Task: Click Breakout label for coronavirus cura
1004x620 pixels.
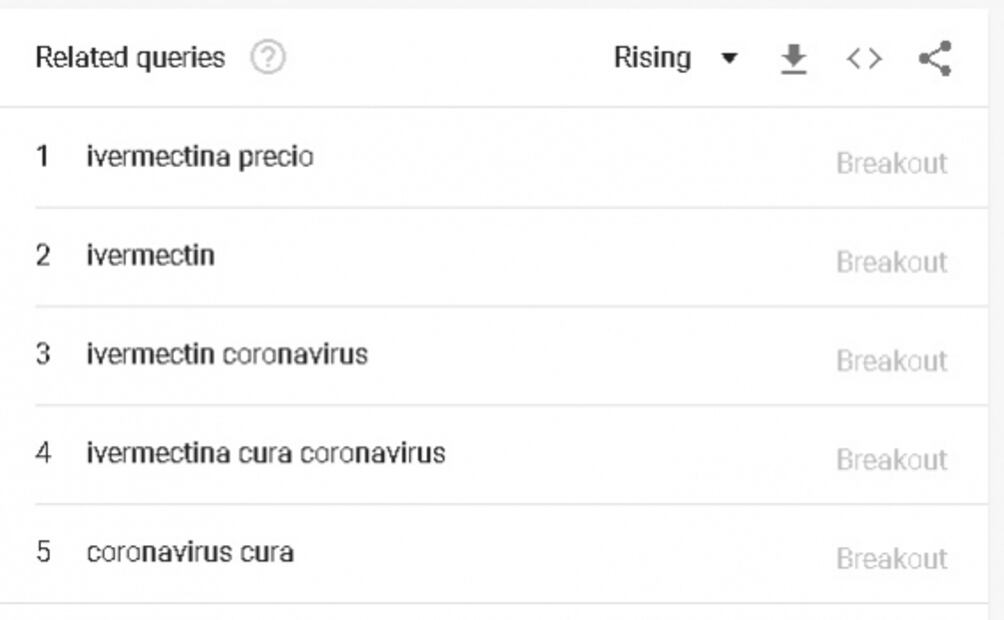Action: tap(891, 558)
